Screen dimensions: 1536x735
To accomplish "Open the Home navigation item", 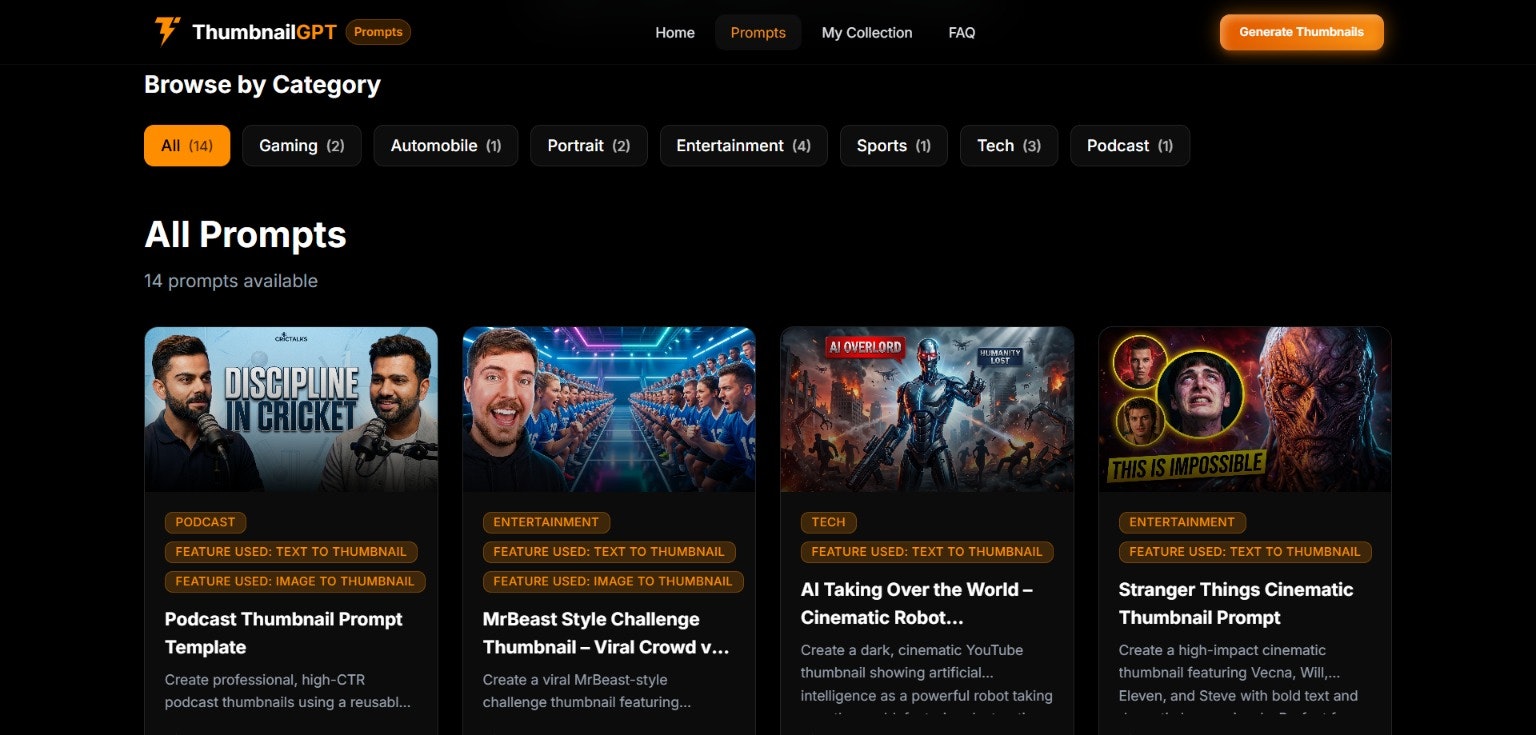I will [675, 32].
